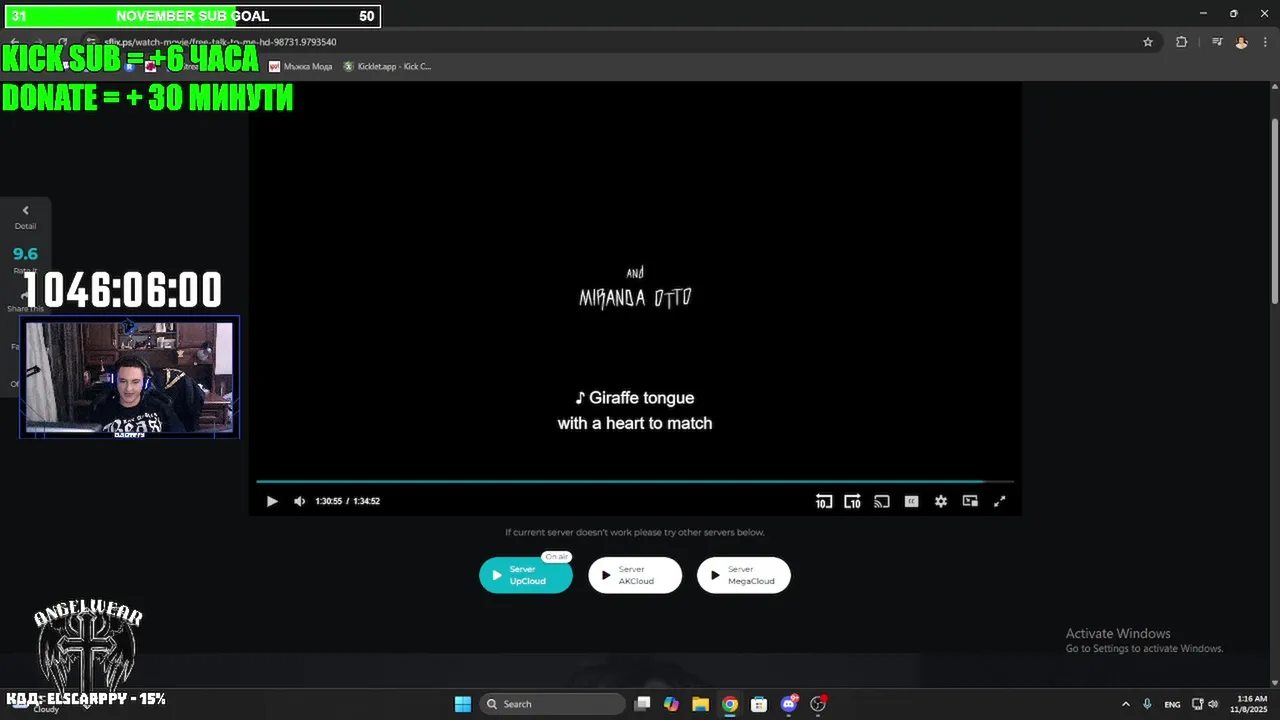Switch to Server AKCloud
The image size is (1280, 720).
635,575
